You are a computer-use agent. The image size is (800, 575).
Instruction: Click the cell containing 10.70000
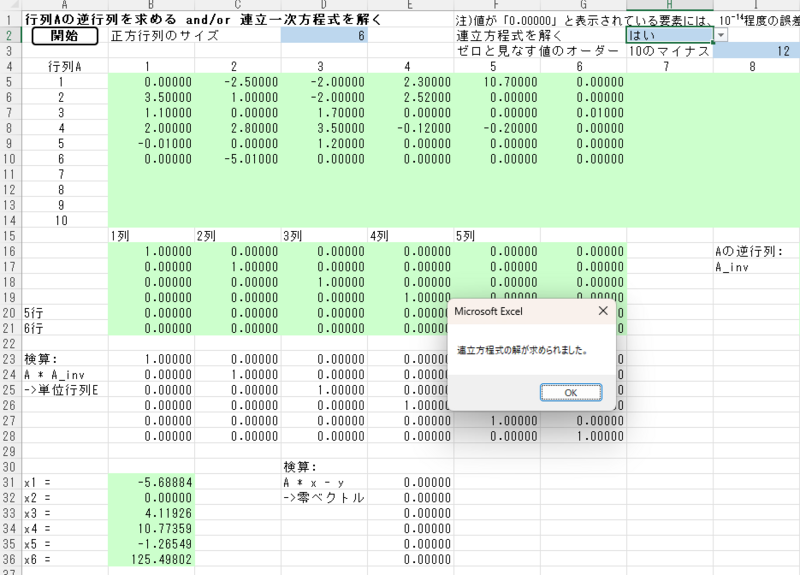tap(497, 82)
